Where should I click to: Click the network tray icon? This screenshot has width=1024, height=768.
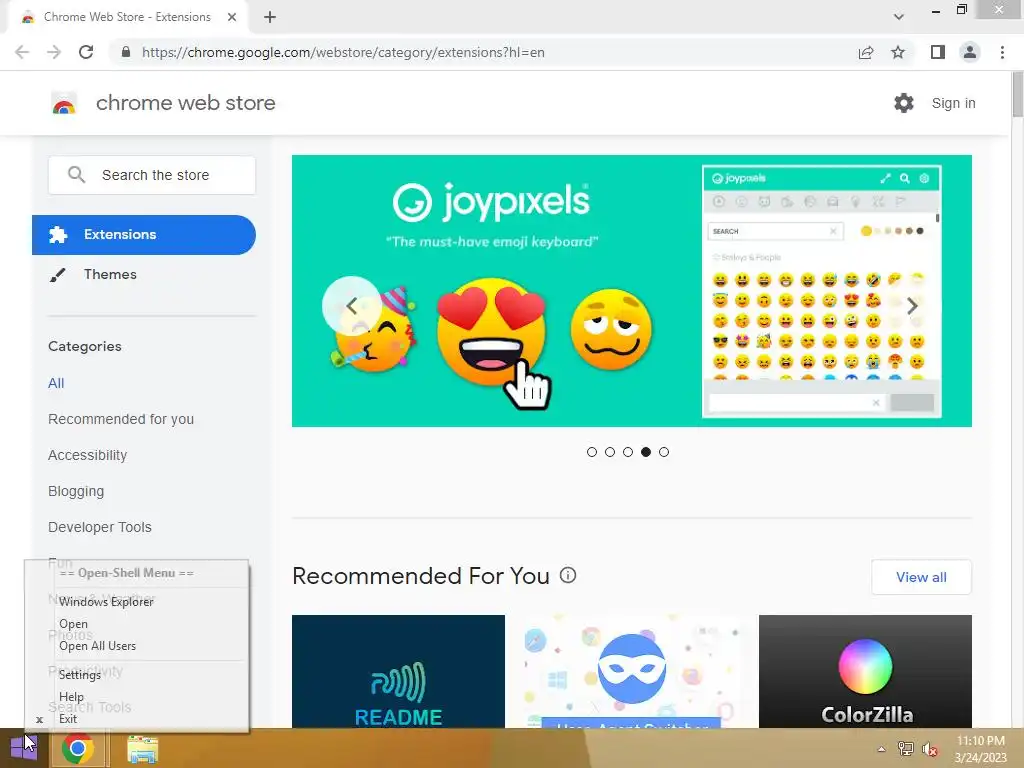tap(906, 749)
